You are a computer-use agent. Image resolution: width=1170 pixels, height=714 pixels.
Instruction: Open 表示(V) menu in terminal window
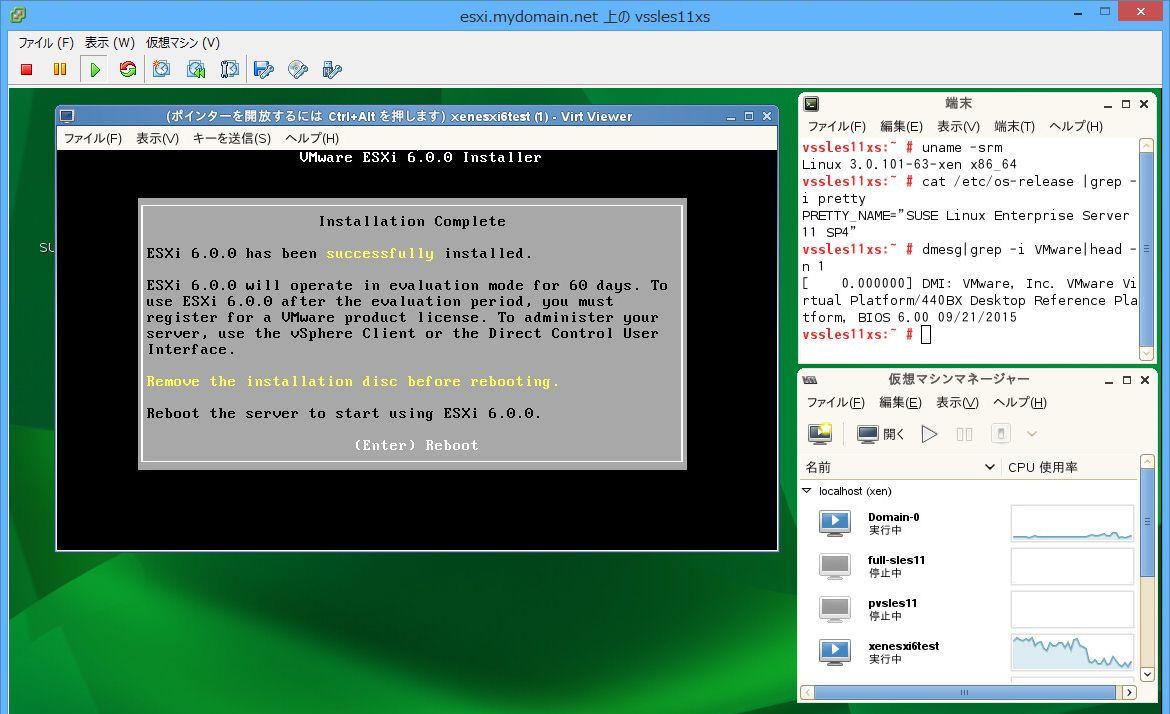[x=958, y=126]
